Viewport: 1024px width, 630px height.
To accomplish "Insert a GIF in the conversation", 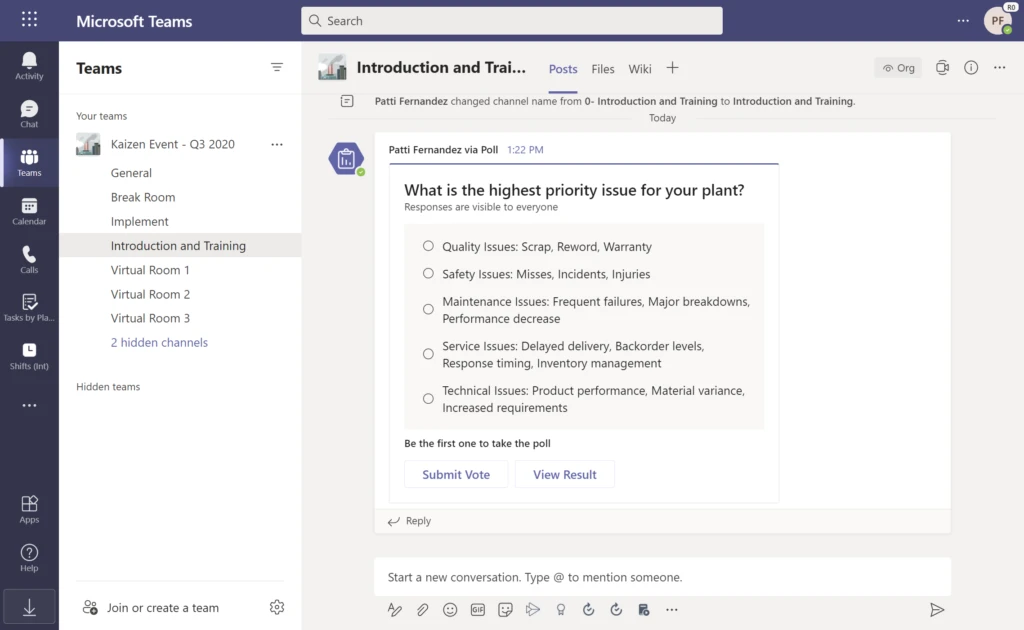I will [477, 609].
